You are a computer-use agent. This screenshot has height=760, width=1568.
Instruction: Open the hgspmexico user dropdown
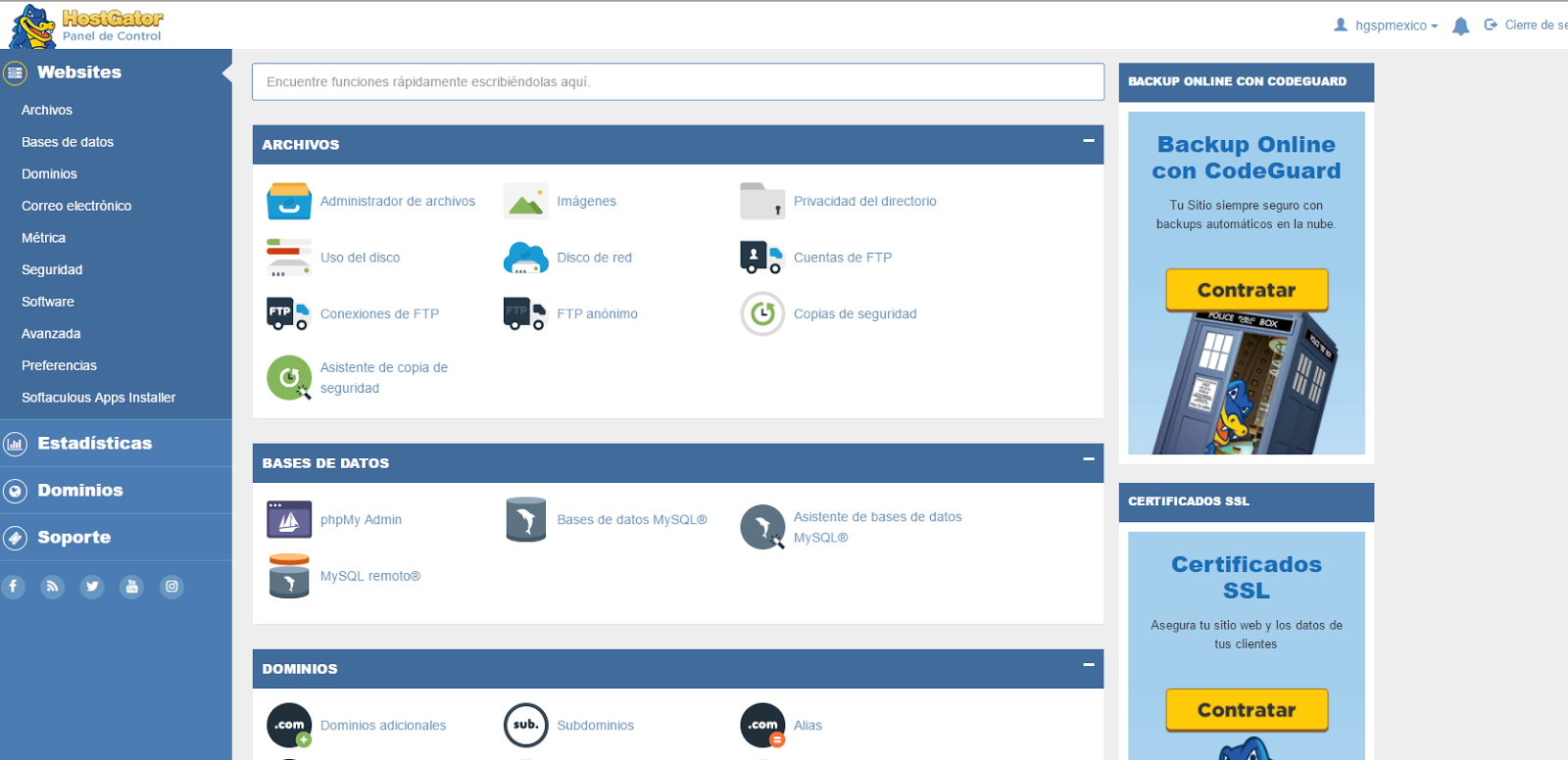click(x=1386, y=25)
